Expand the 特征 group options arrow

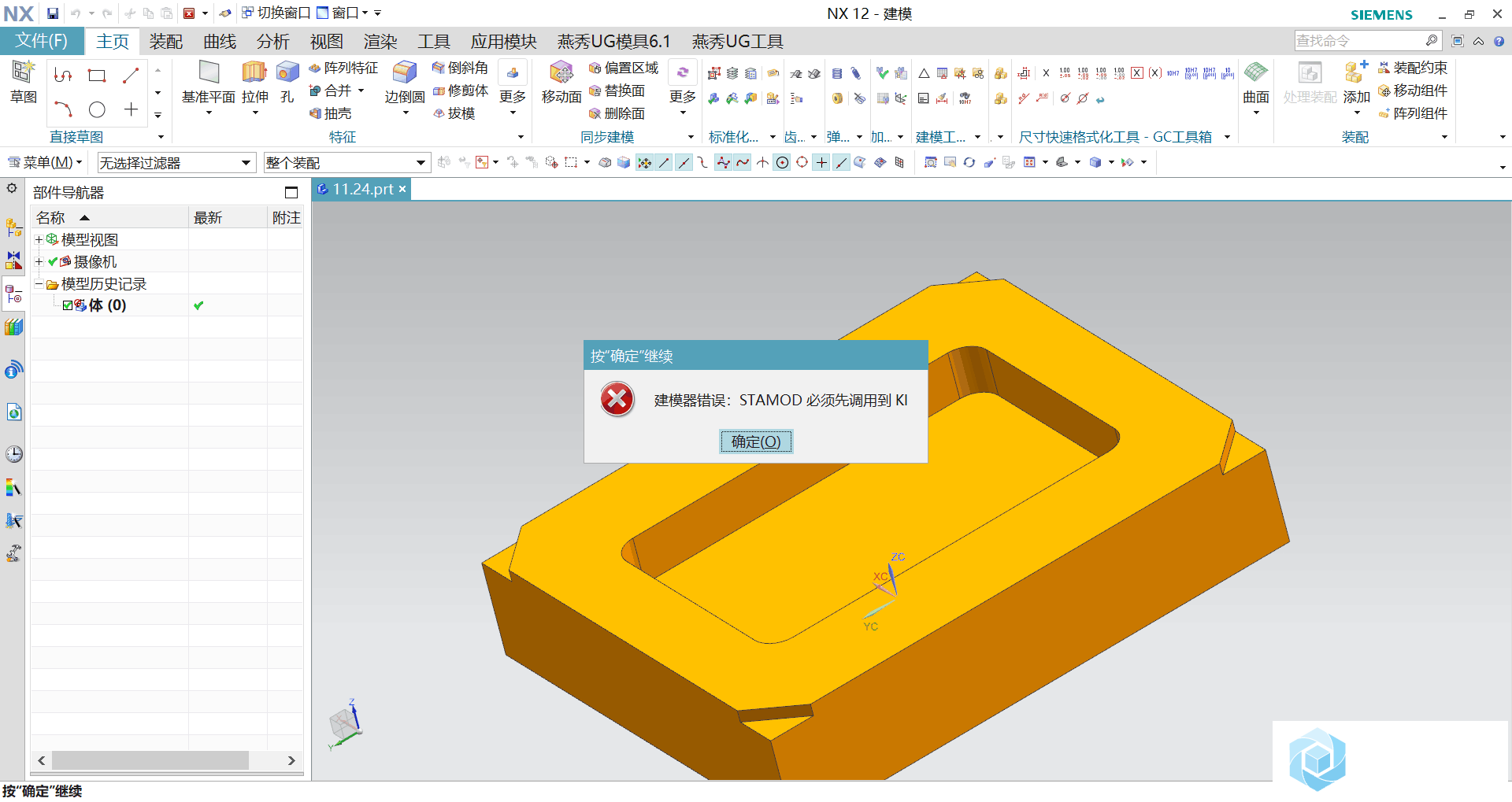pos(521,137)
